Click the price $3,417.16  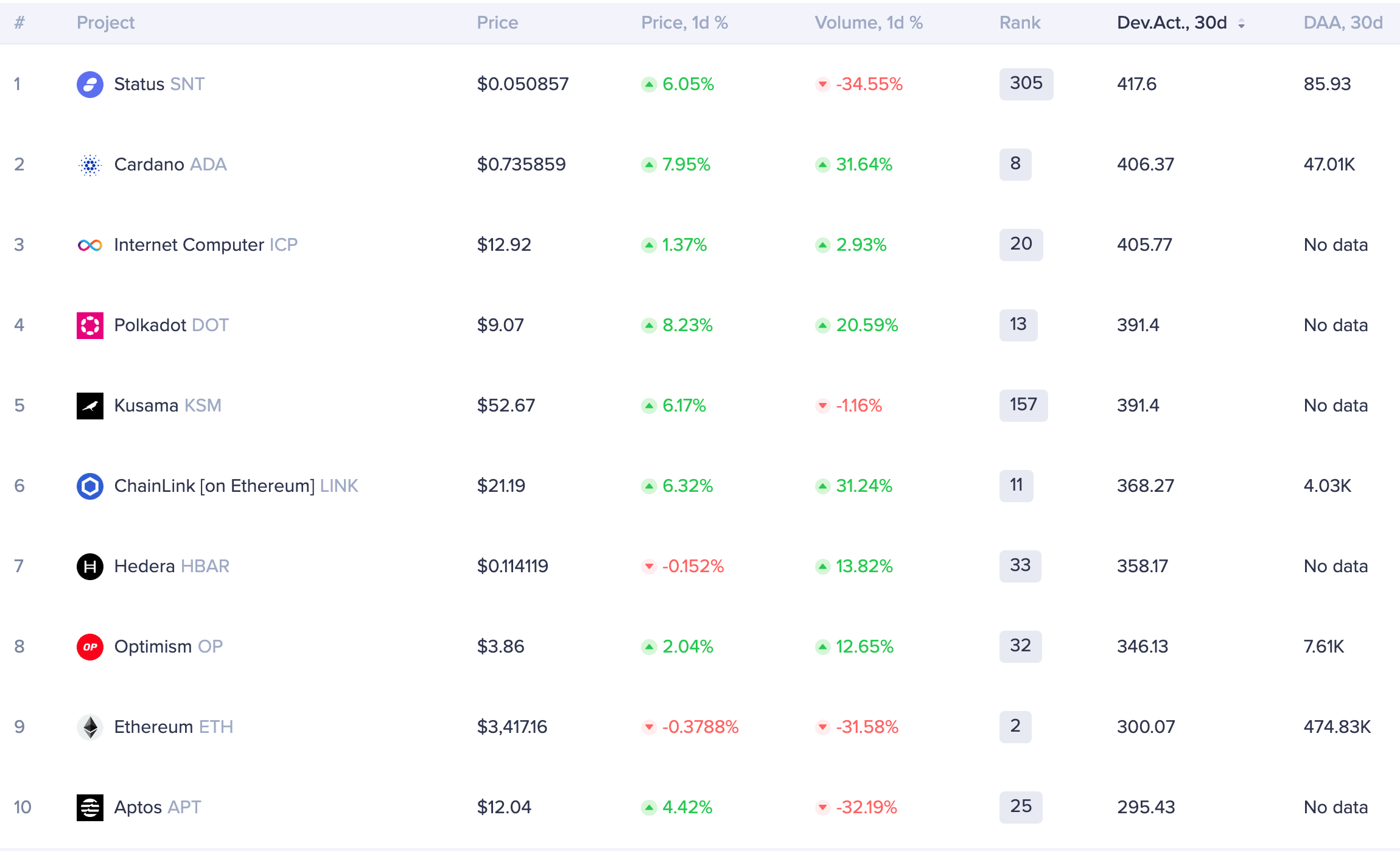[x=512, y=727]
